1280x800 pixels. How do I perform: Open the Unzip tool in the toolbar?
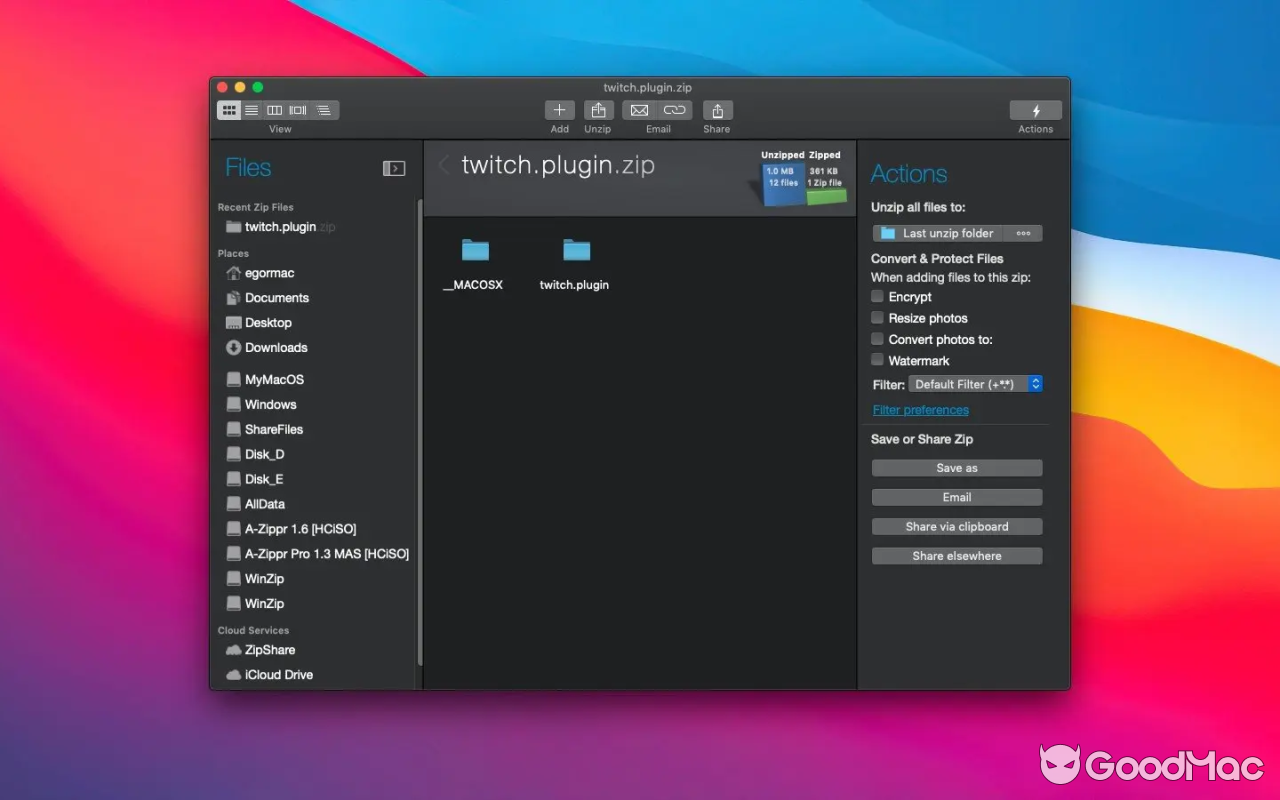pos(598,110)
